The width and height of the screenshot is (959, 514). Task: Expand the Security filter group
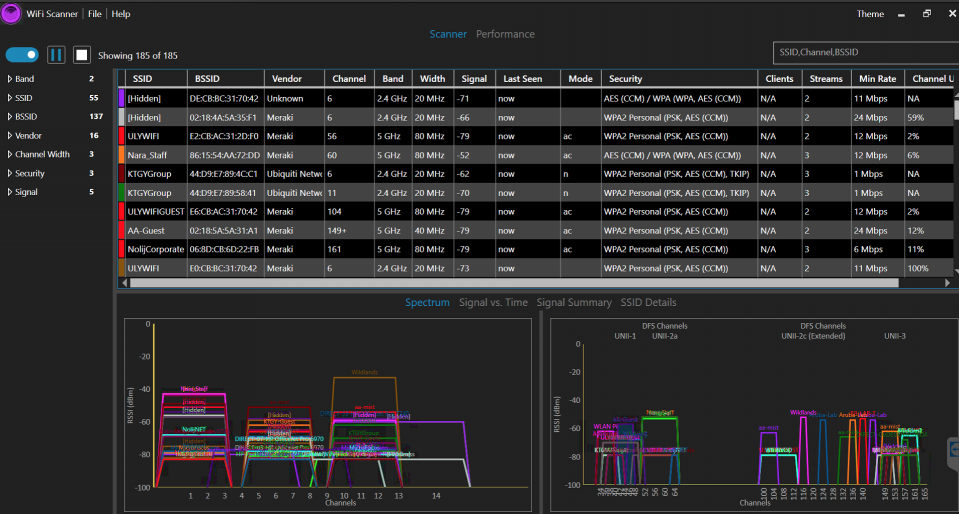click(10, 173)
